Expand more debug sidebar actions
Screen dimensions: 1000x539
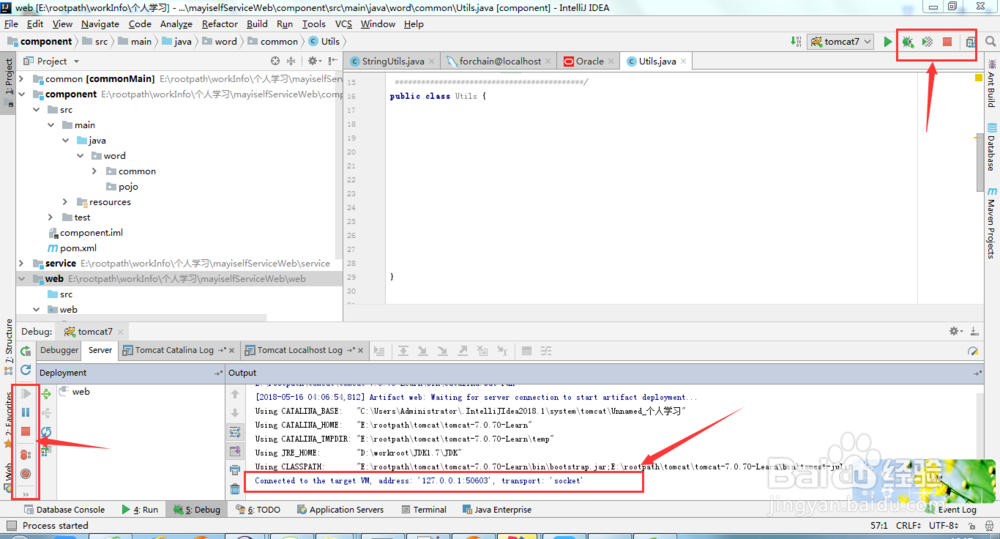(x=26, y=493)
